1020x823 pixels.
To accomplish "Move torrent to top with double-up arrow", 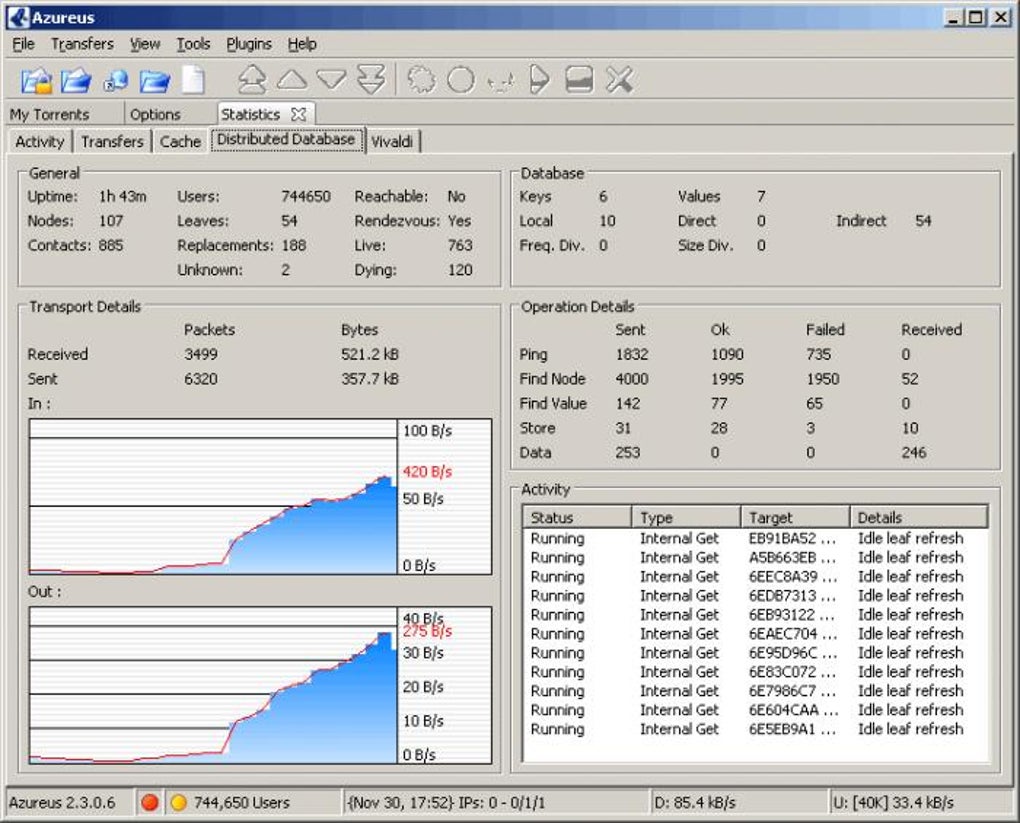I will point(252,80).
